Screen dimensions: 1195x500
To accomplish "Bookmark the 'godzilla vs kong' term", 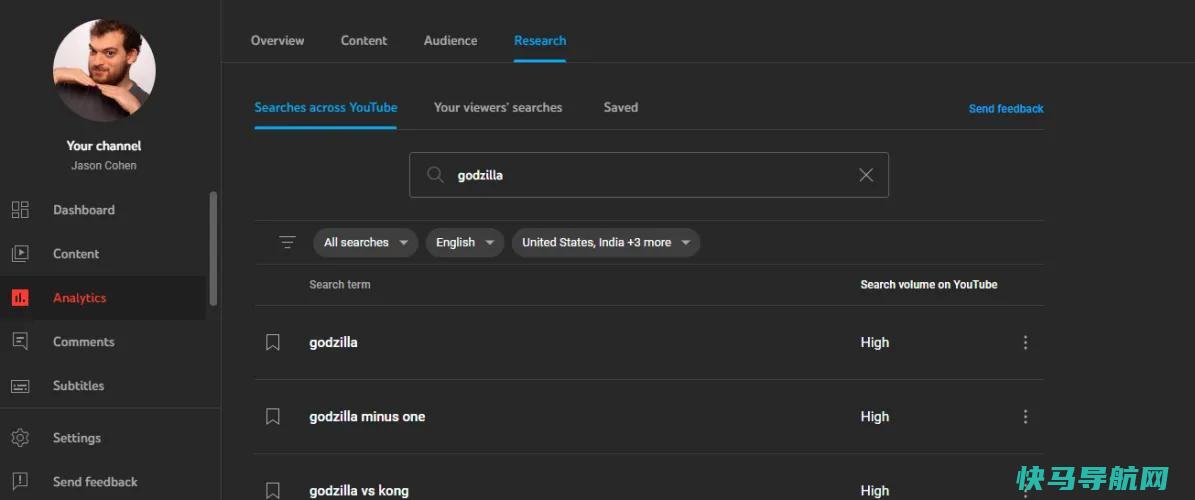I will [273, 490].
